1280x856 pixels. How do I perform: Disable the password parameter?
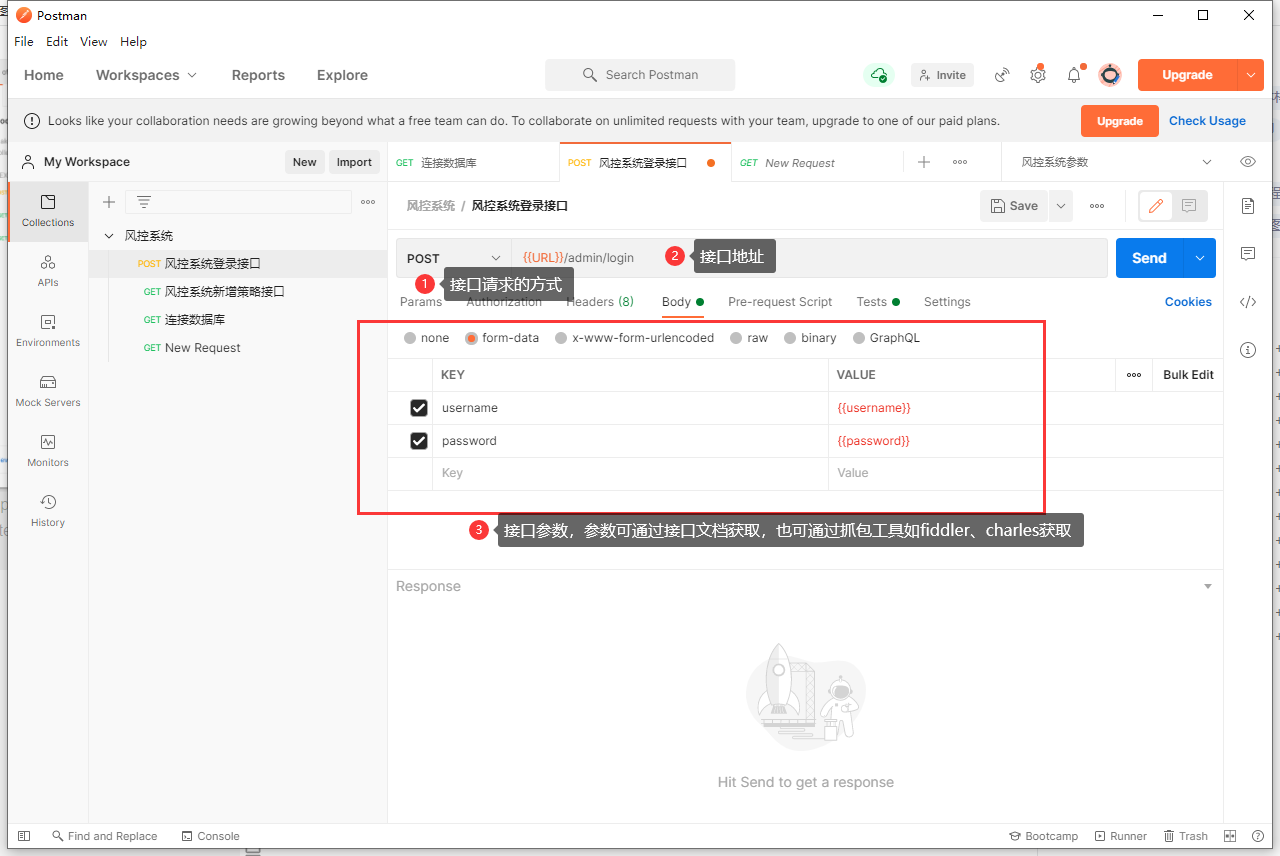pyautogui.click(x=418, y=440)
